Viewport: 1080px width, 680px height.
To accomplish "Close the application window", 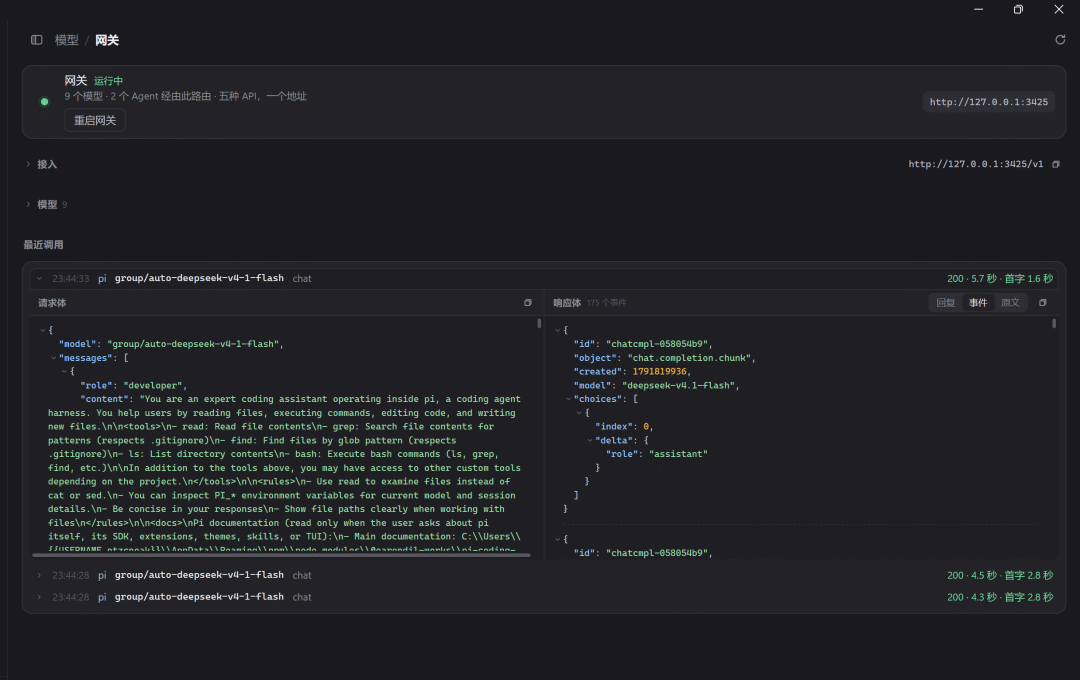I will (x=1059, y=10).
